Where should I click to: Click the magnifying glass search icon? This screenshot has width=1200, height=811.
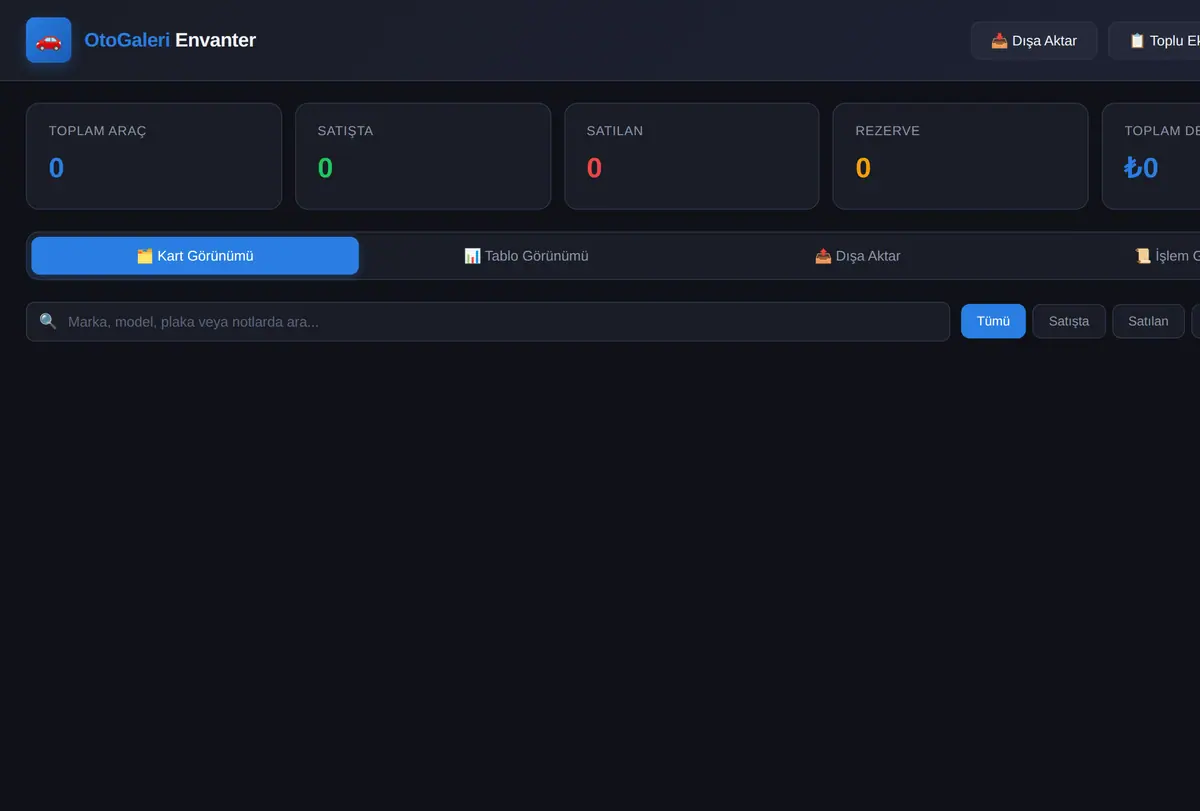pyautogui.click(x=48, y=322)
